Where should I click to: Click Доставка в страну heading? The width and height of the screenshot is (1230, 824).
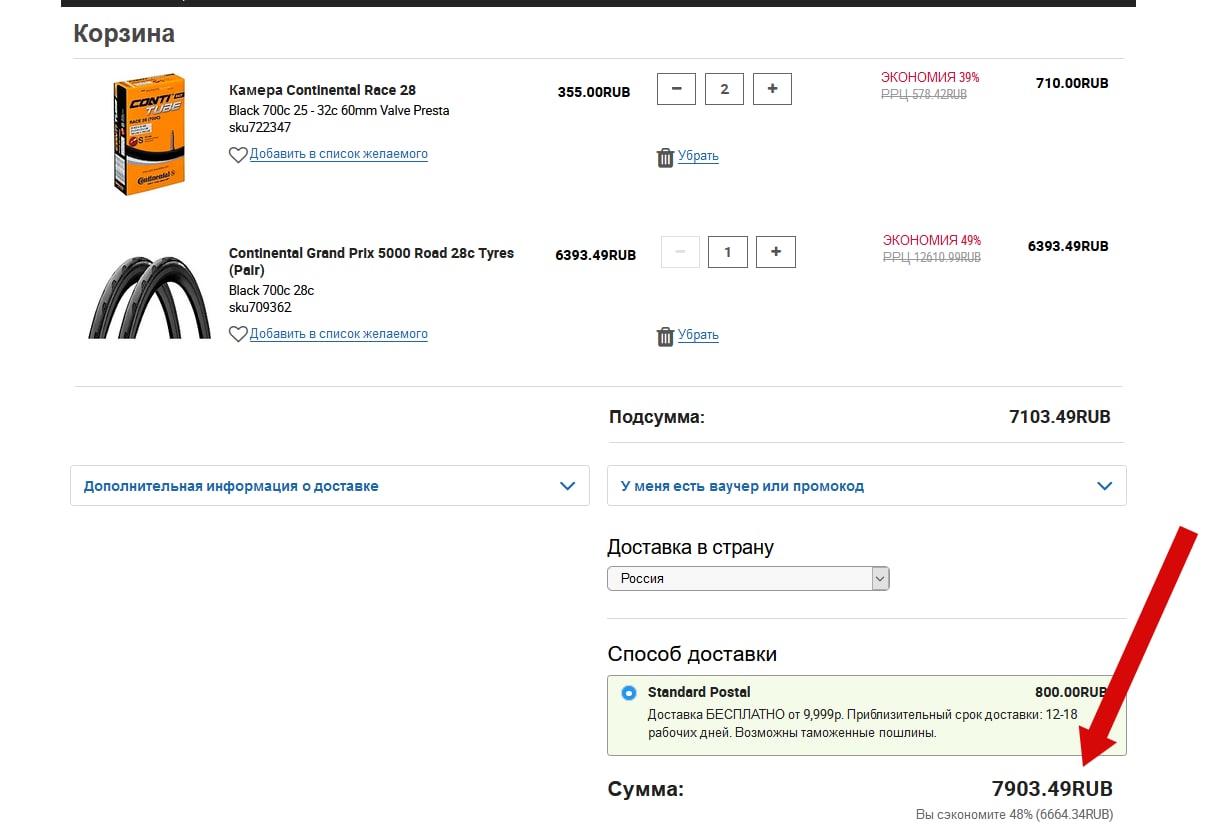pos(690,547)
